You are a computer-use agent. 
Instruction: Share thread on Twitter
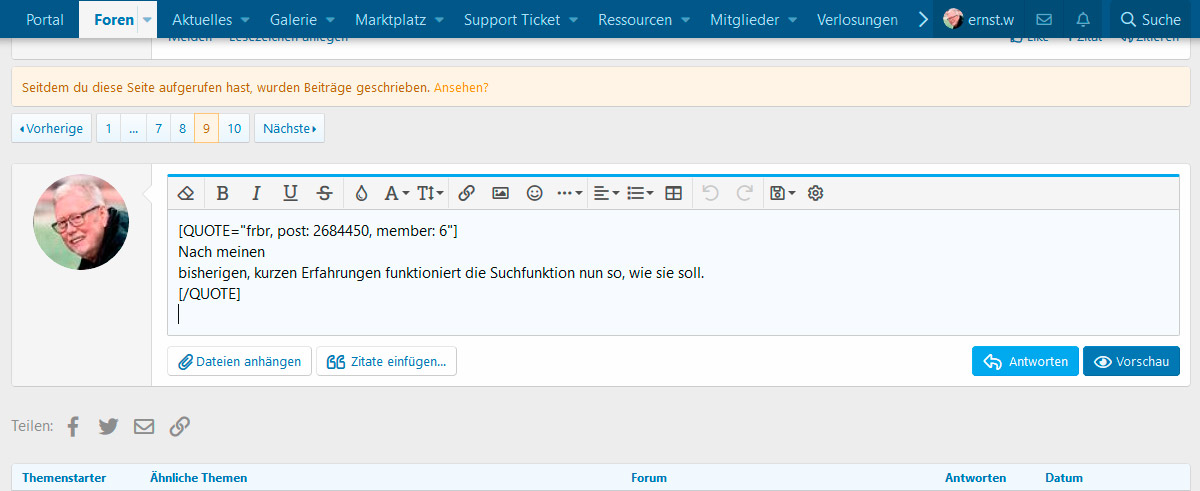109,427
